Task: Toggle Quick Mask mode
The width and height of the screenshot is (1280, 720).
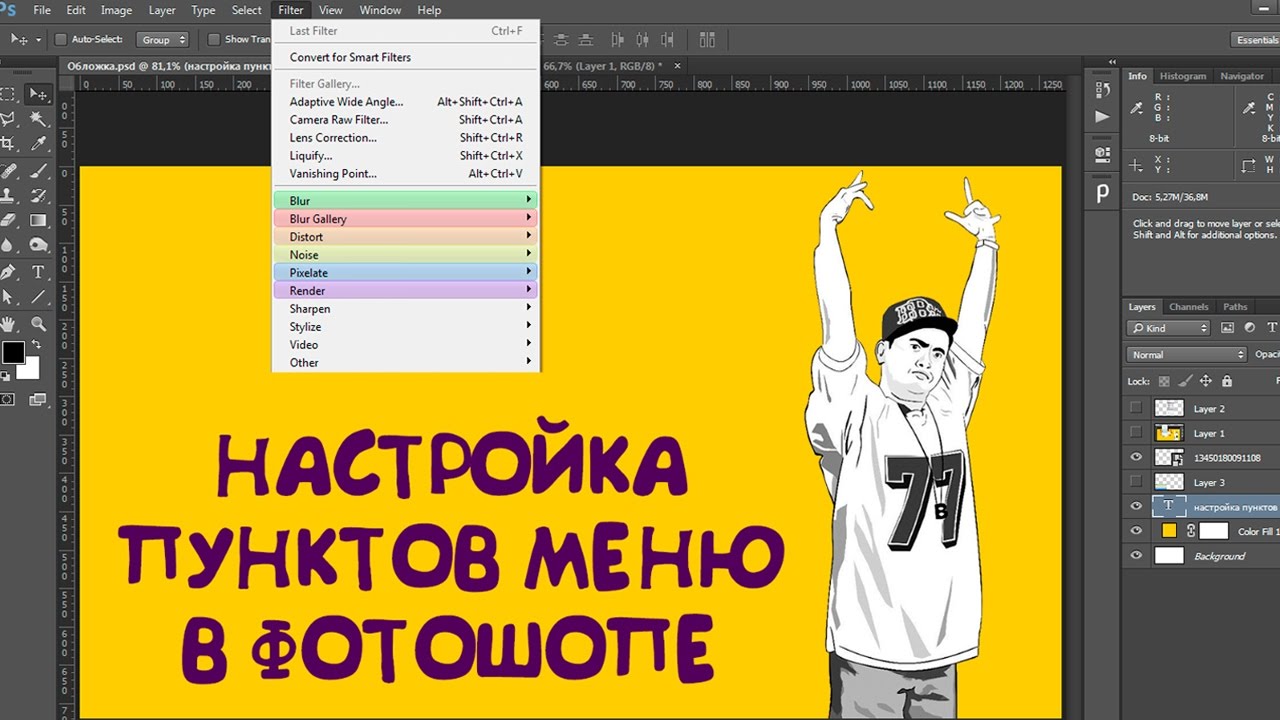Action: 8,399
